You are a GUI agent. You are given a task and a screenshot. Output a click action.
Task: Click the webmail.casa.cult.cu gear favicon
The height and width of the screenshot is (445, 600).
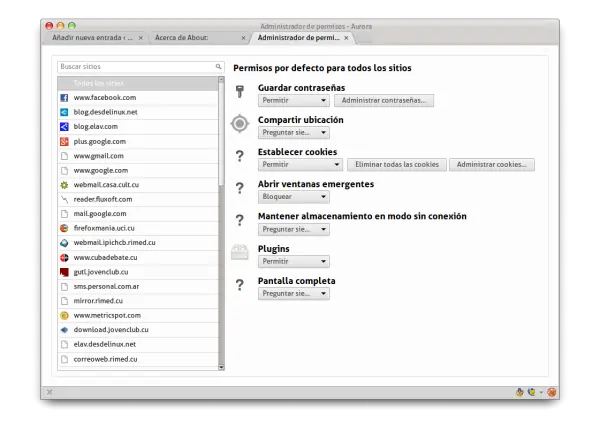tap(64, 185)
